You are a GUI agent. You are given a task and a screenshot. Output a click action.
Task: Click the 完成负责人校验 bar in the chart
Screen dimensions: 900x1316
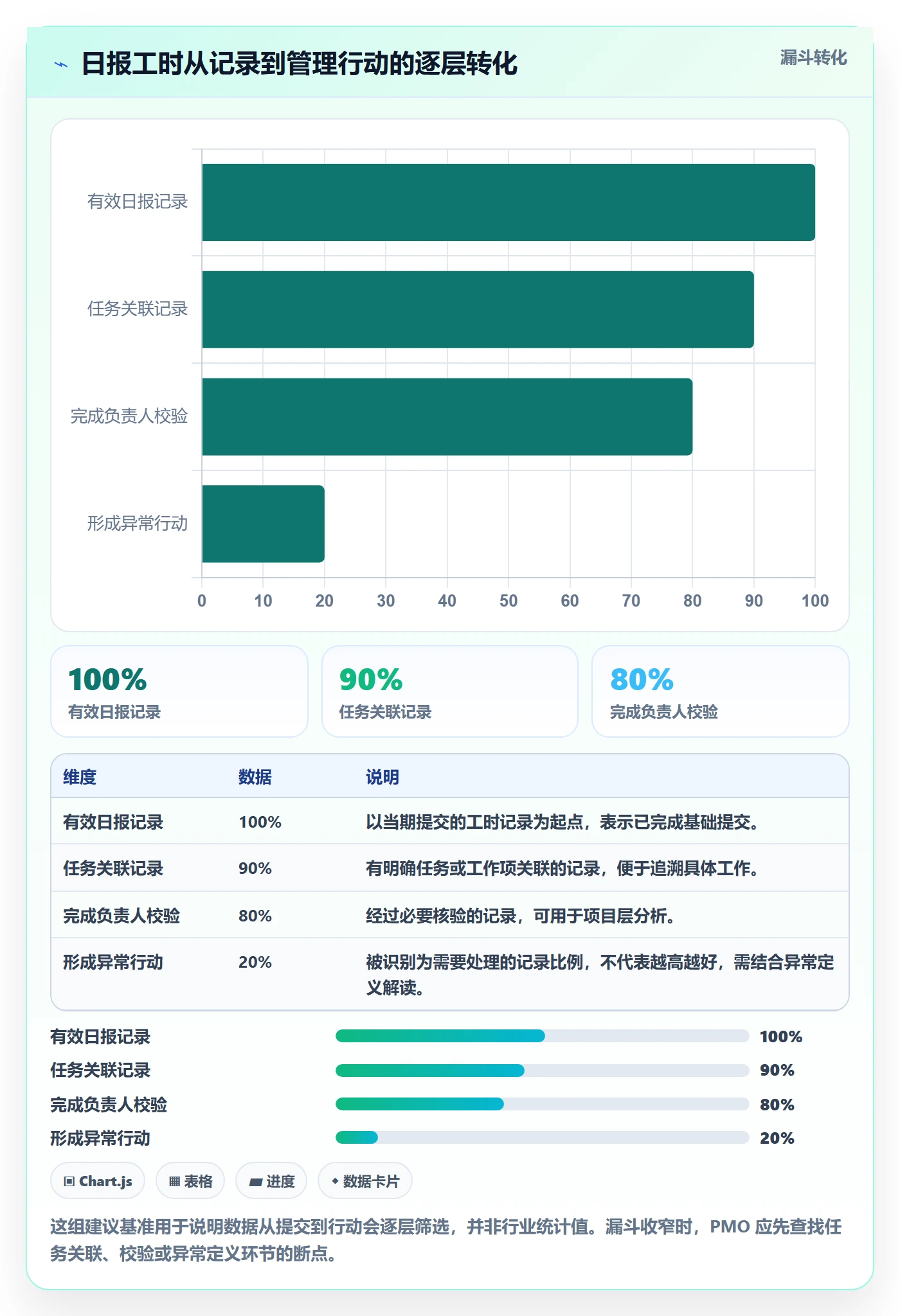(x=447, y=416)
